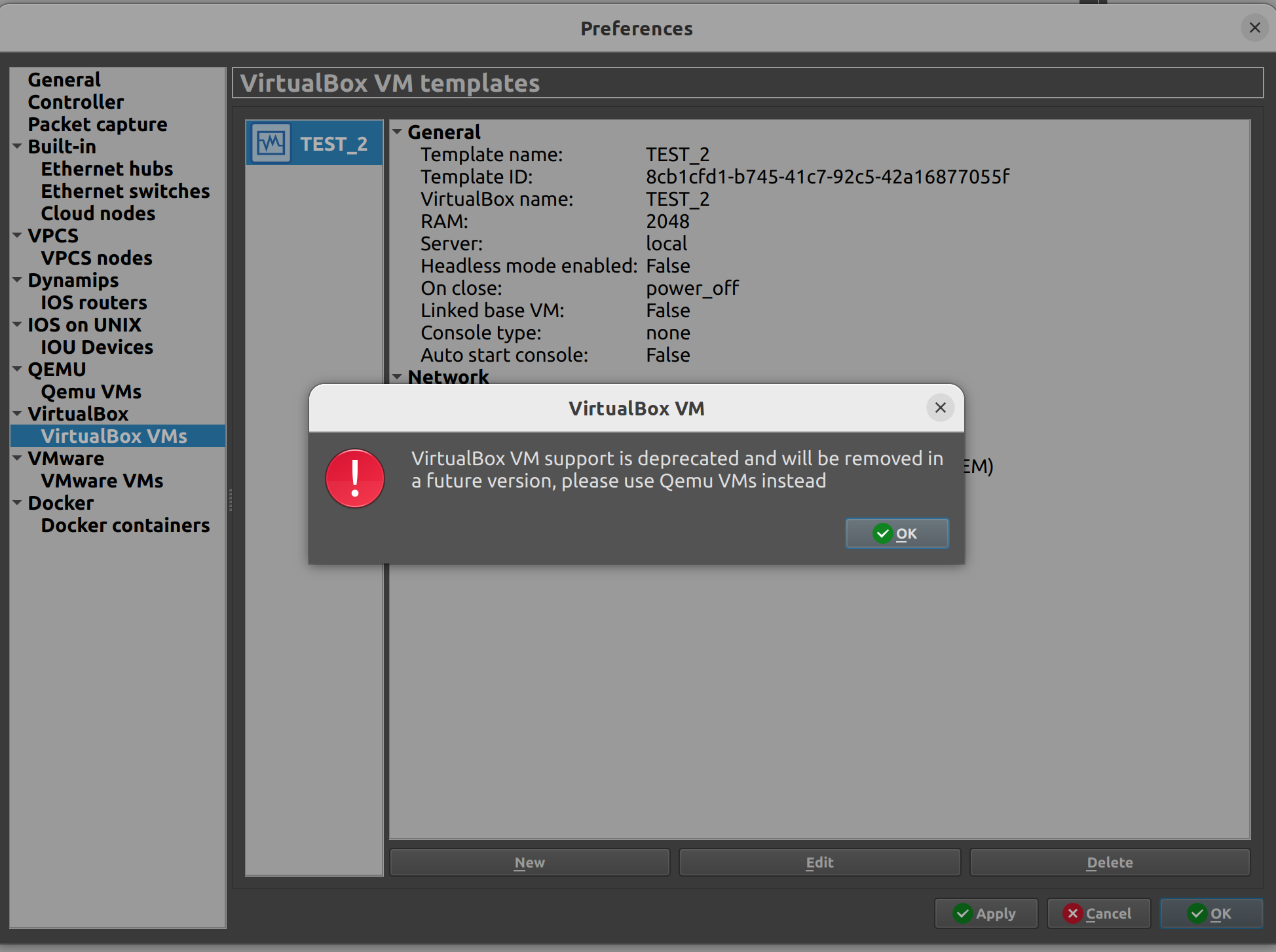Select Ethernet switches settings
Image resolution: width=1276 pixels, height=952 pixels.
125,191
